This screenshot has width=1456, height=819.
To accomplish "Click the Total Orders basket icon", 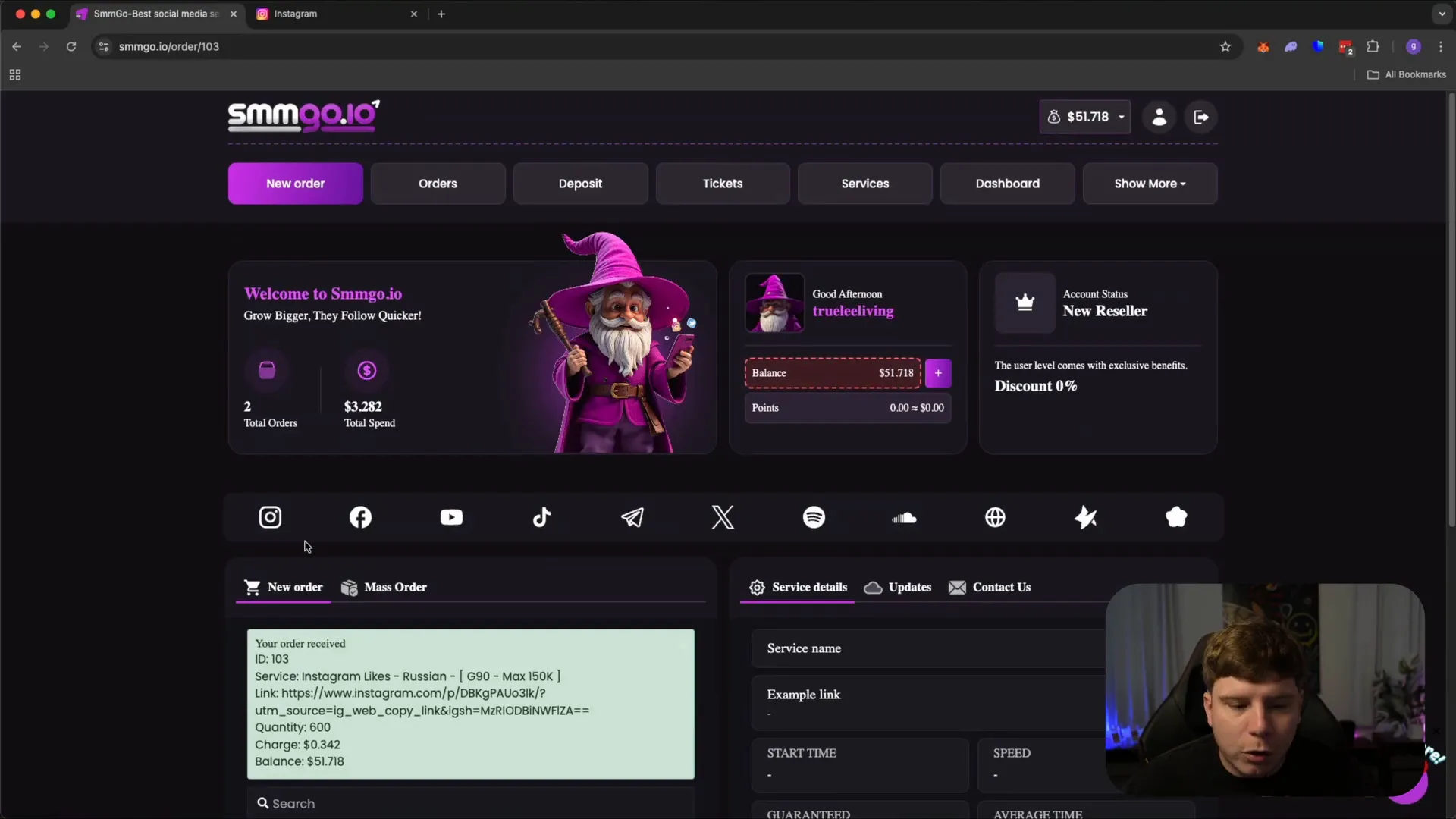I will click(x=267, y=370).
